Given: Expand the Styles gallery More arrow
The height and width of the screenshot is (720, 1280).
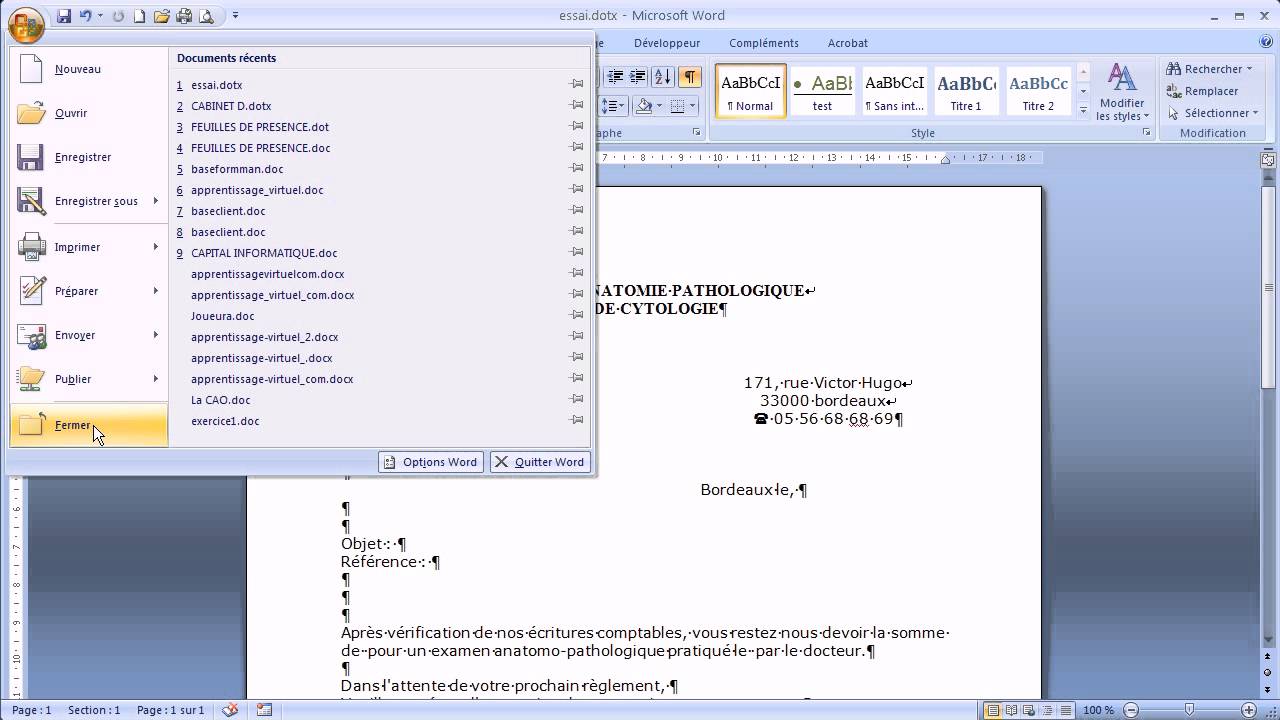Looking at the screenshot, I should click(1083, 110).
